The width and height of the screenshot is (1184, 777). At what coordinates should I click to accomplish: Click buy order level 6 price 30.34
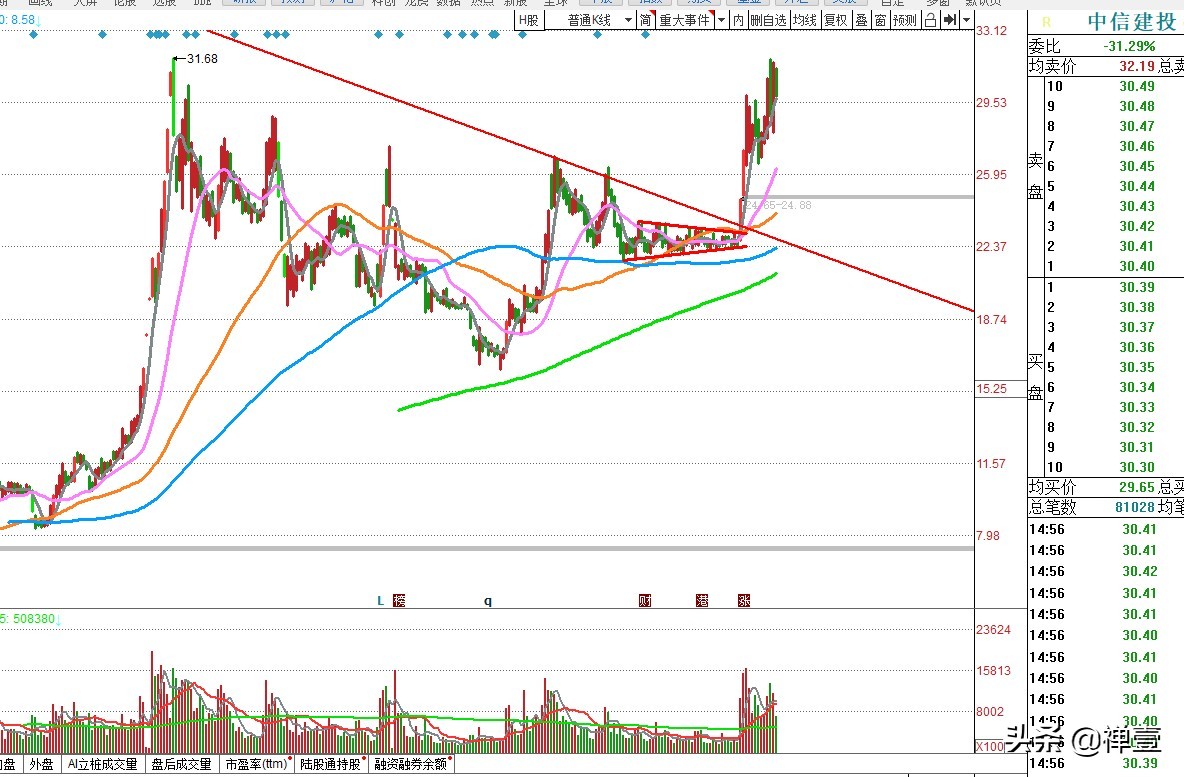coord(1136,387)
